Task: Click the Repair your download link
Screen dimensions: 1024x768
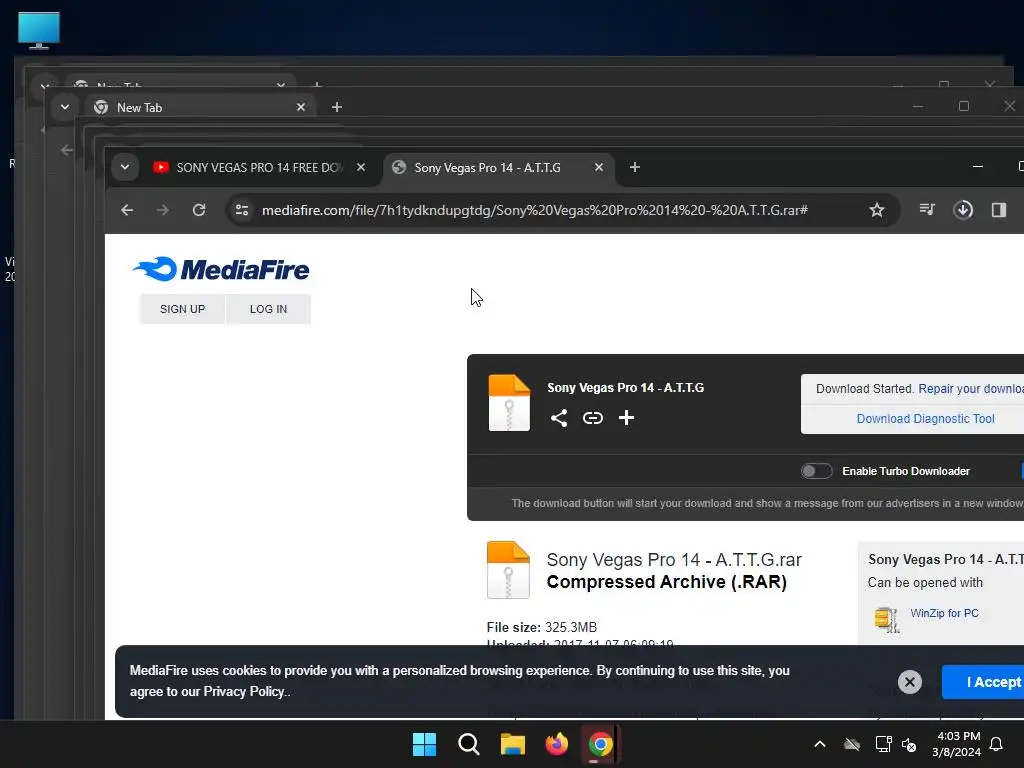Action: tap(971, 389)
